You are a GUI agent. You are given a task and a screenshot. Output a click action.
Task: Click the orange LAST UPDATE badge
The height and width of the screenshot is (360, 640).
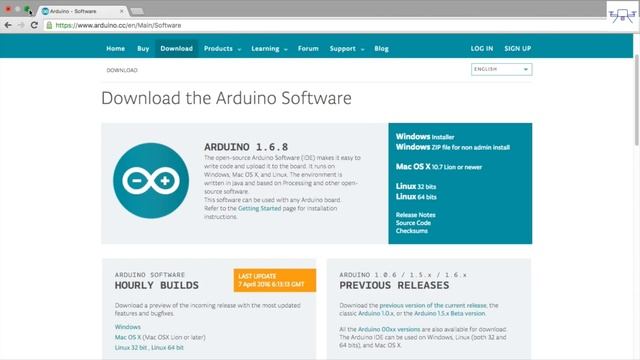pos(275,280)
